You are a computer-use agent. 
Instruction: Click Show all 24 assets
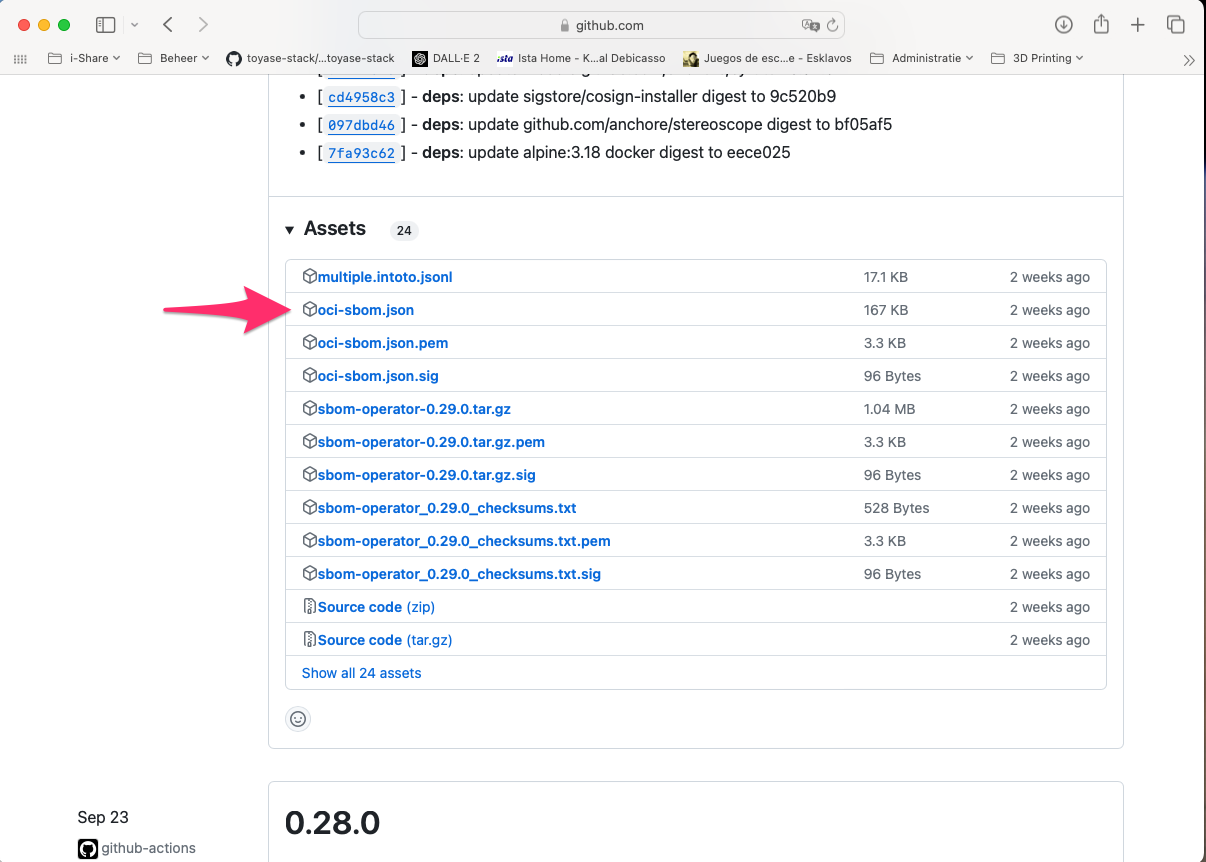[x=361, y=673]
